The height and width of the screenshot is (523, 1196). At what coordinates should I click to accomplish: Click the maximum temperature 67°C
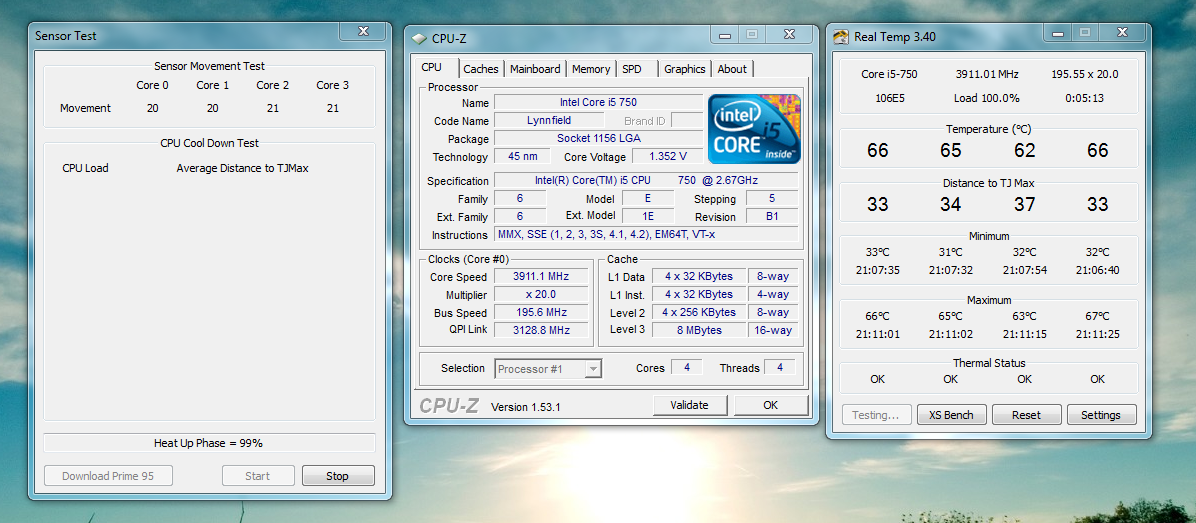click(x=1098, y=316)
